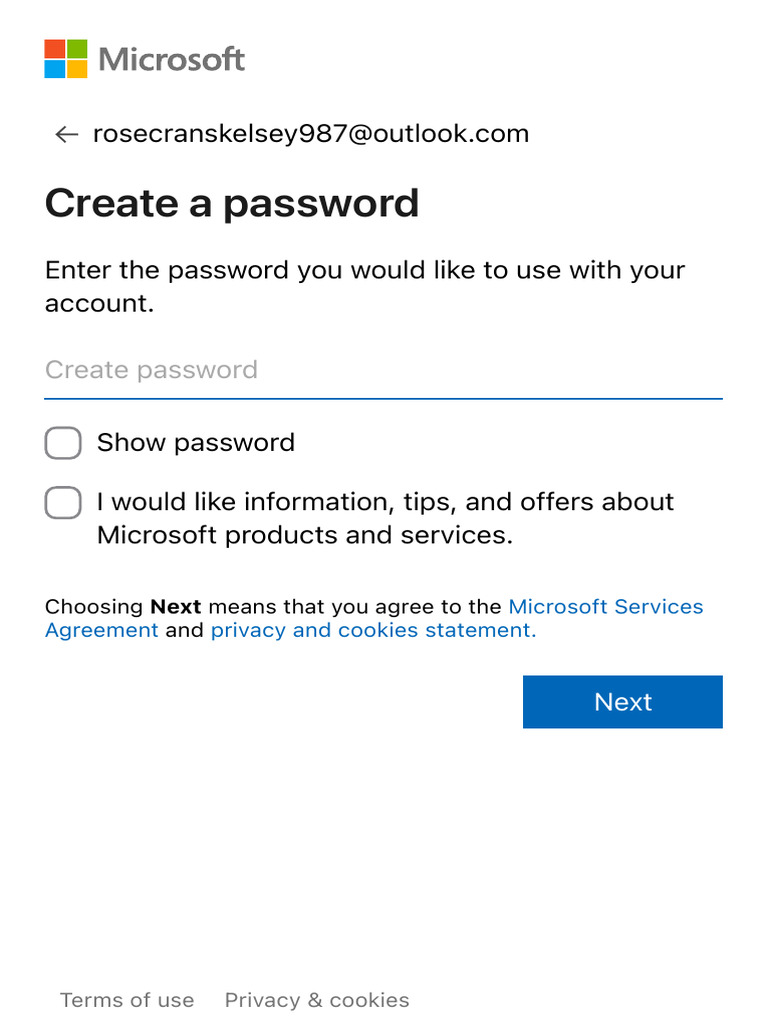This screenshot has height=1024, width=768.
Task: Click the rosecranskelsey987@outlook.com email address
Action: (311, 134)
